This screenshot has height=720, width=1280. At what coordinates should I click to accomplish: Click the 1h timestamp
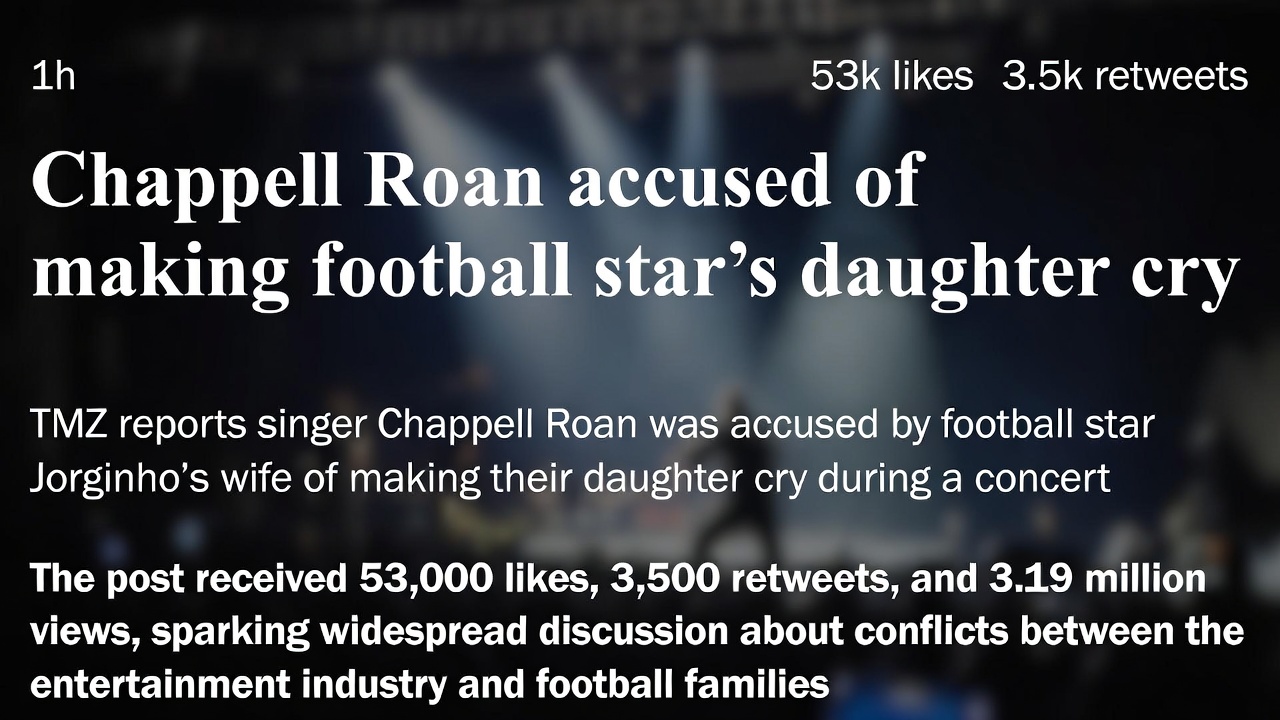pos(53,77)
